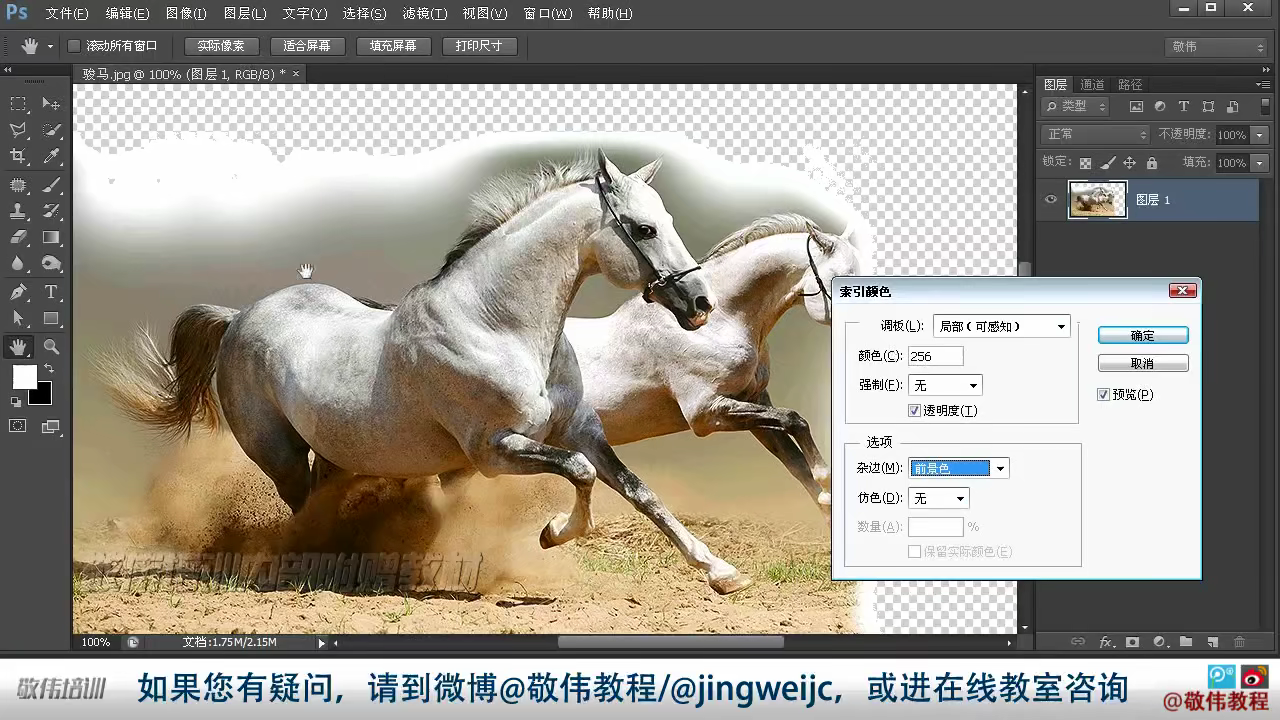
Task: Hide 图层 1 layer visibility
Action: [1051, 200]
